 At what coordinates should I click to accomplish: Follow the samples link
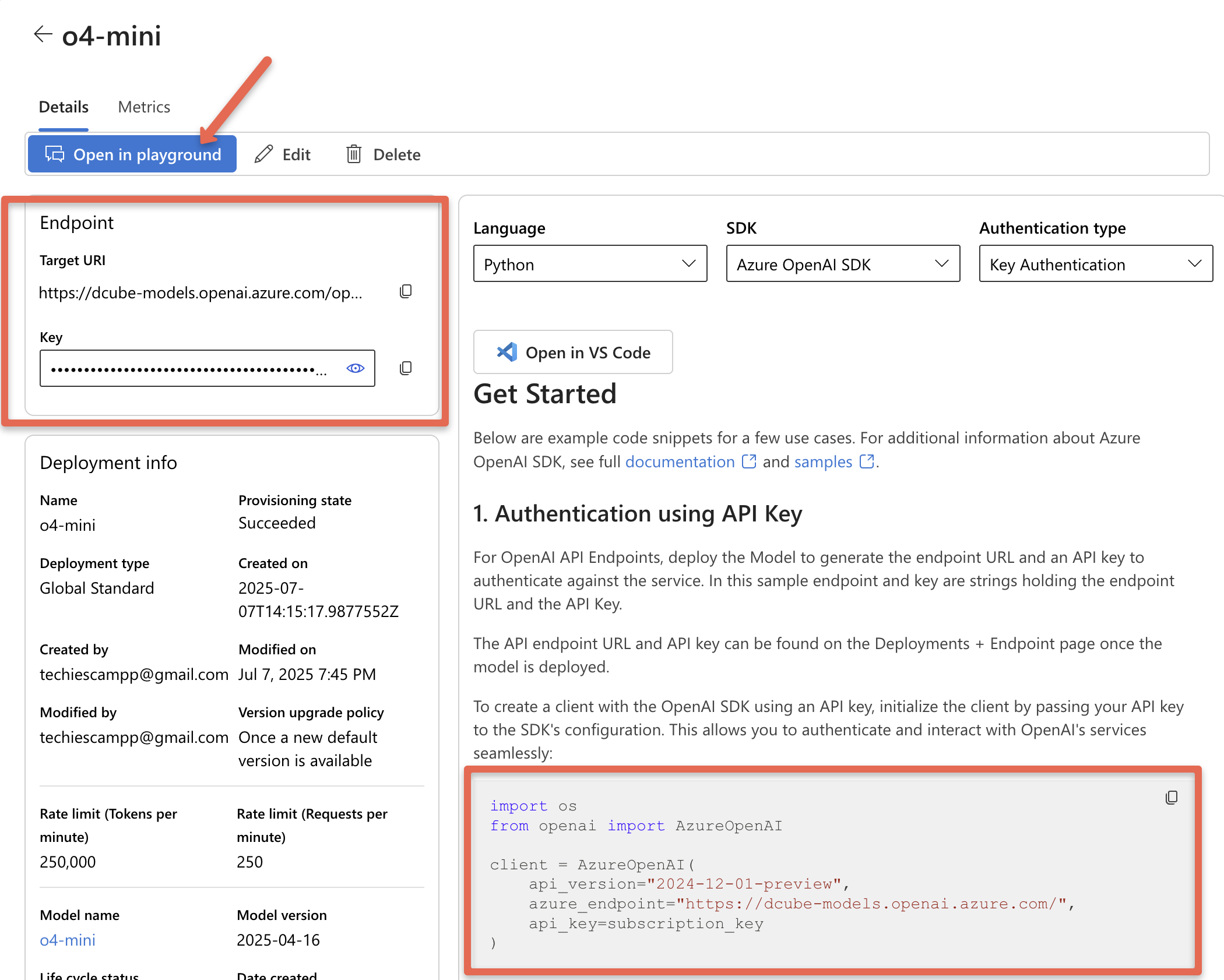pos(823,462)
